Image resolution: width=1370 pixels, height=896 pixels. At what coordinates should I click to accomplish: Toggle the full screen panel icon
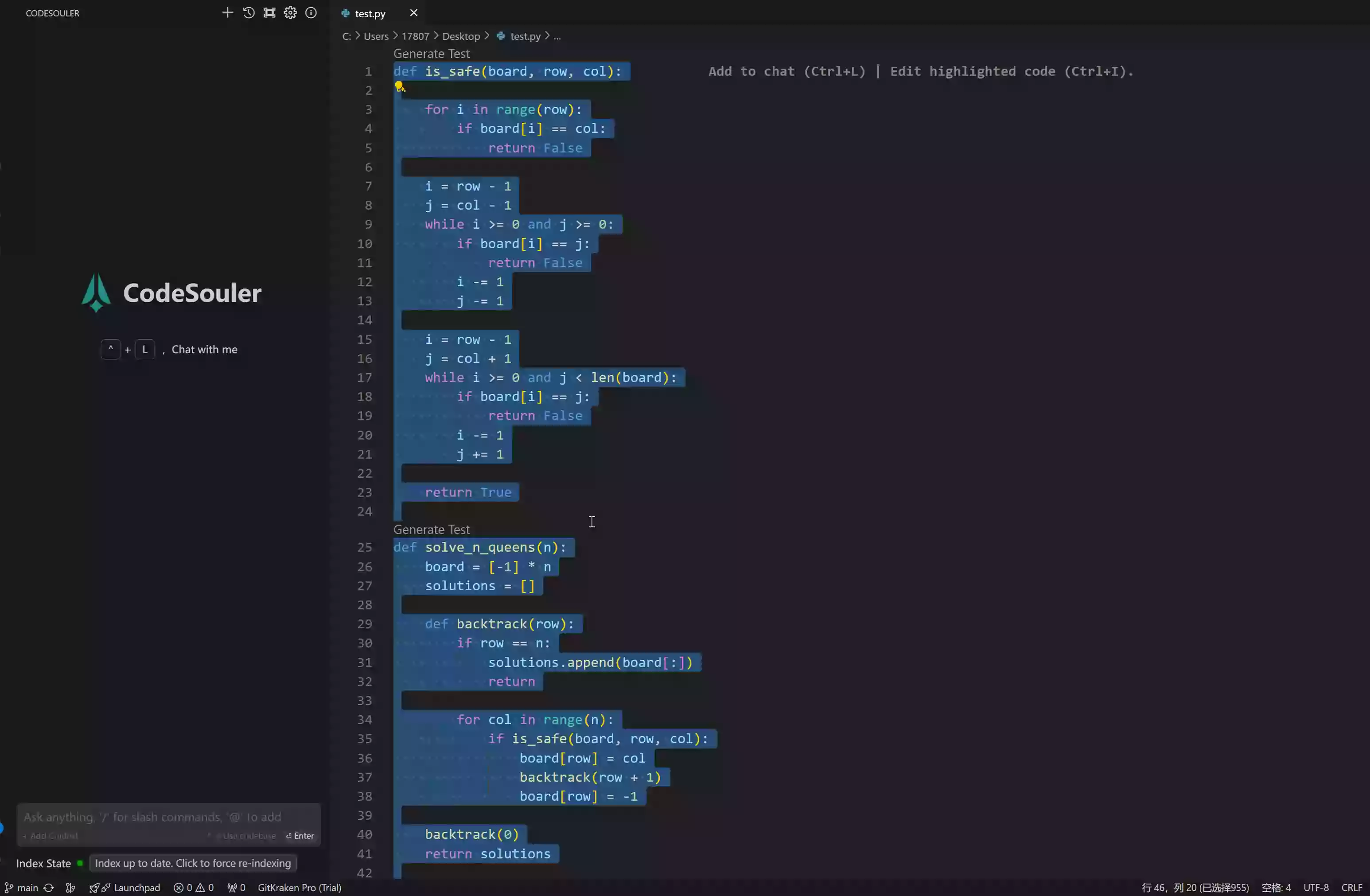(x=269, y=13)
